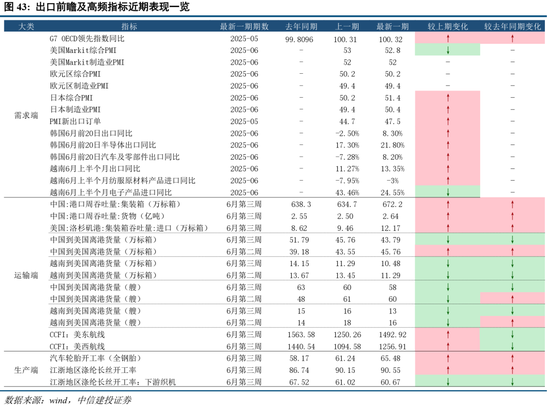This screenshot has height=409, width=550.
Task: Select 越南6月上半个月纺服原材料产品进口同比 label
Action: [x=122, y=181]
